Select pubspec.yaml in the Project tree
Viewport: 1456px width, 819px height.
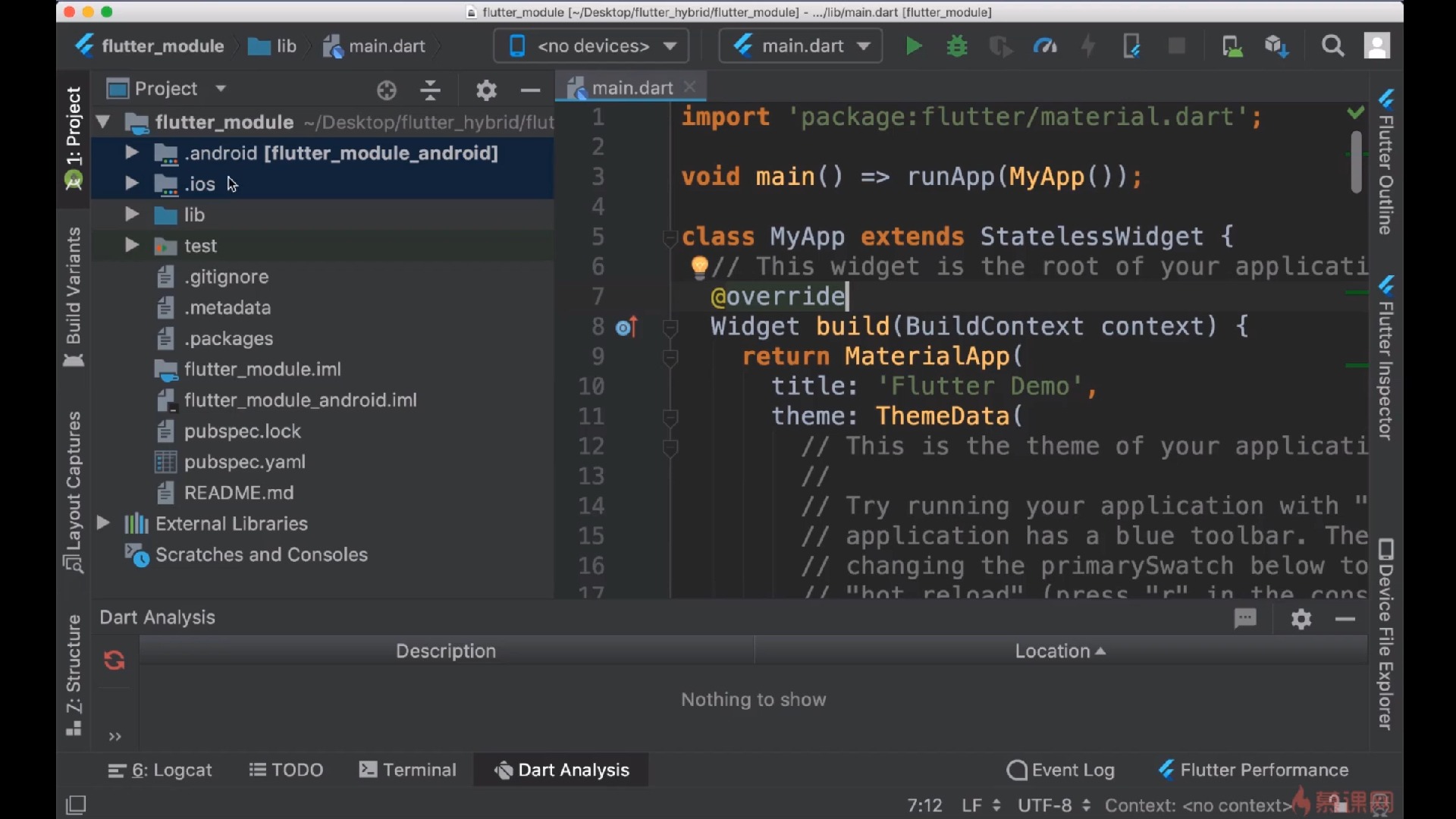244,462
